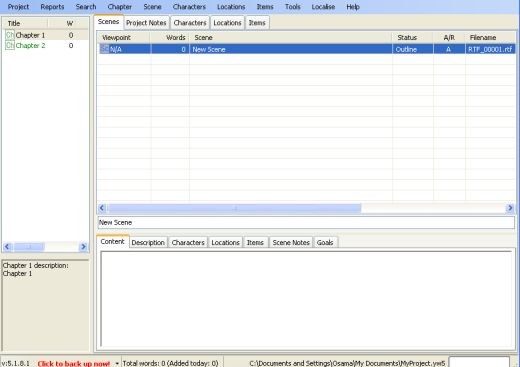Select the lower Characters tab
This screenshot has width=520, height=367.
[x=188, y=243]
